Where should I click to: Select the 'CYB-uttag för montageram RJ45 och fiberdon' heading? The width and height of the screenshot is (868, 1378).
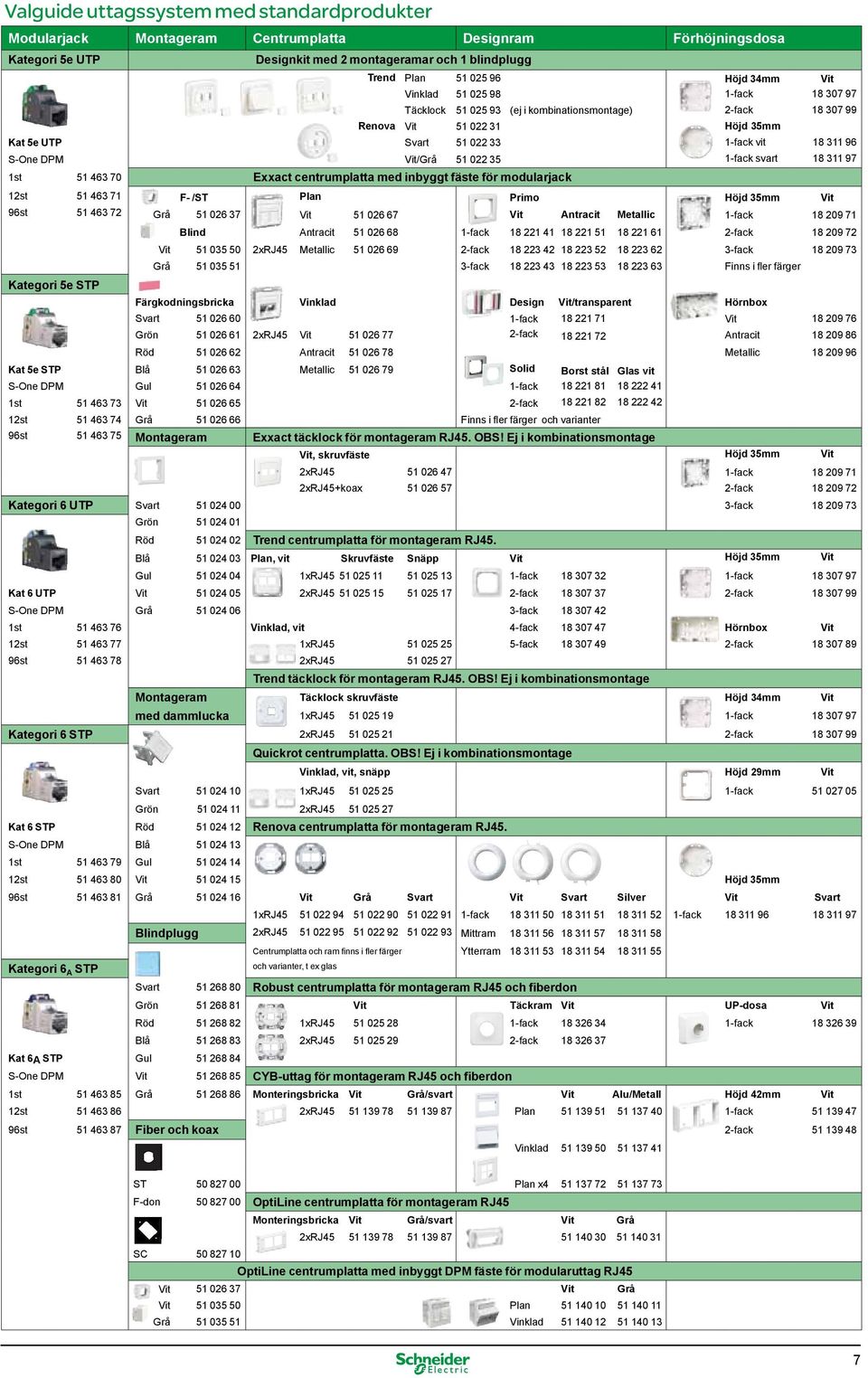(x=382, y=1076)
